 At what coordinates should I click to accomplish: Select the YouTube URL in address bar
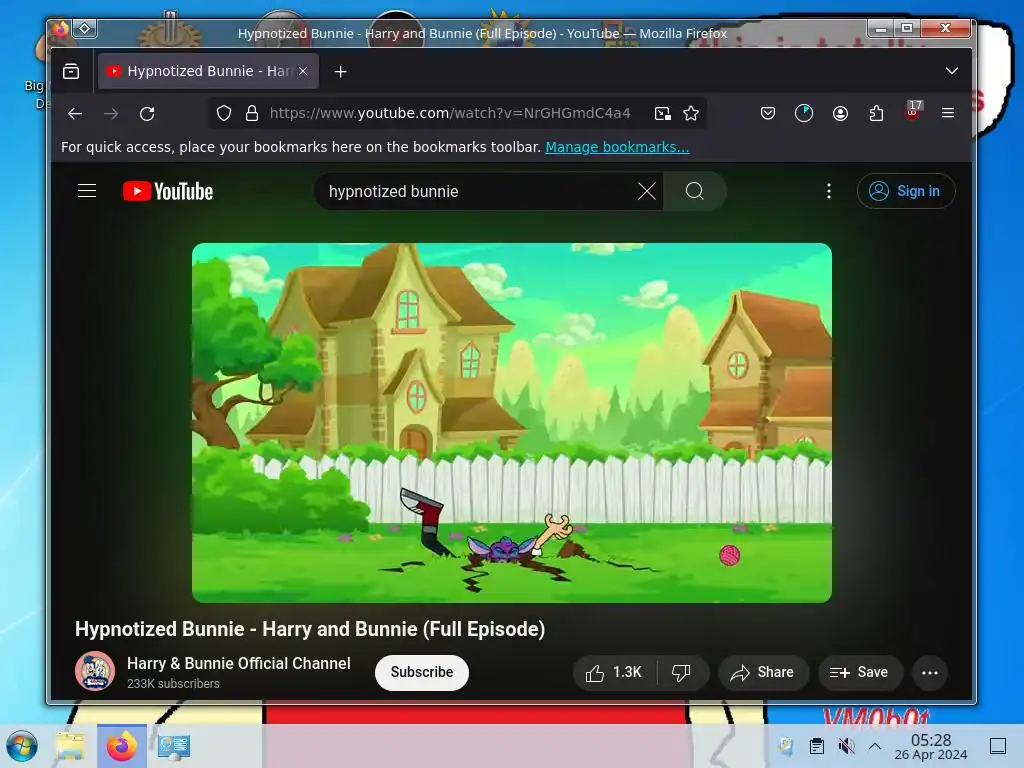coord(450,113)
